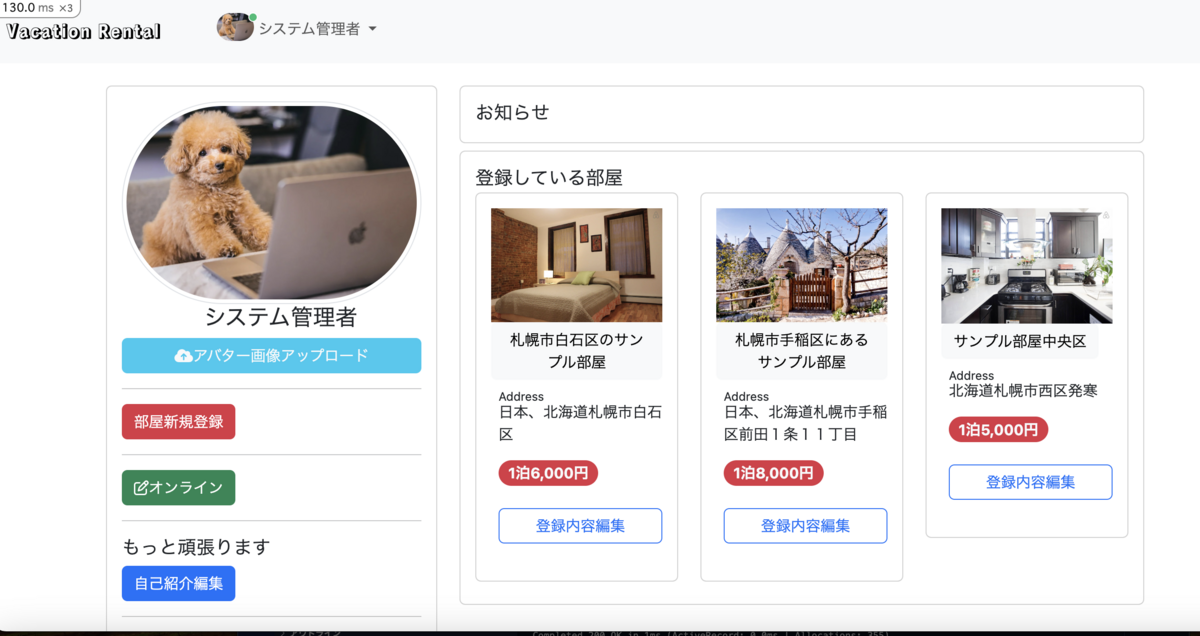Upload avatar with アバター画像アップロード button
Screen dimensions: 1200x636
coord(271,356)
